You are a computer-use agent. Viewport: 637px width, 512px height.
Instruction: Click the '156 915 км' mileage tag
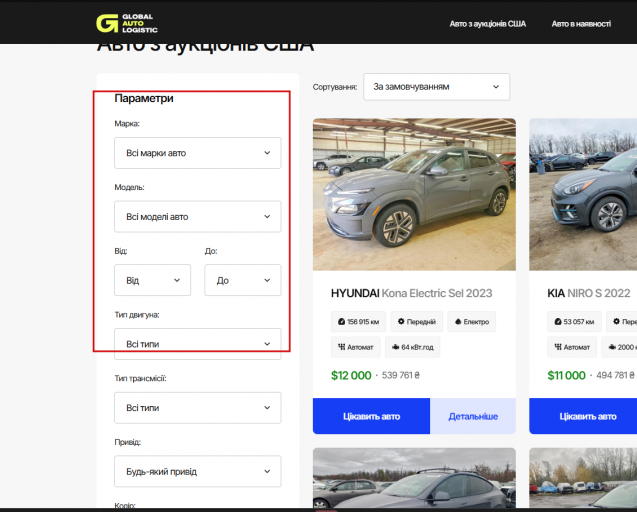pyautogui.click(x=358, y=322)
